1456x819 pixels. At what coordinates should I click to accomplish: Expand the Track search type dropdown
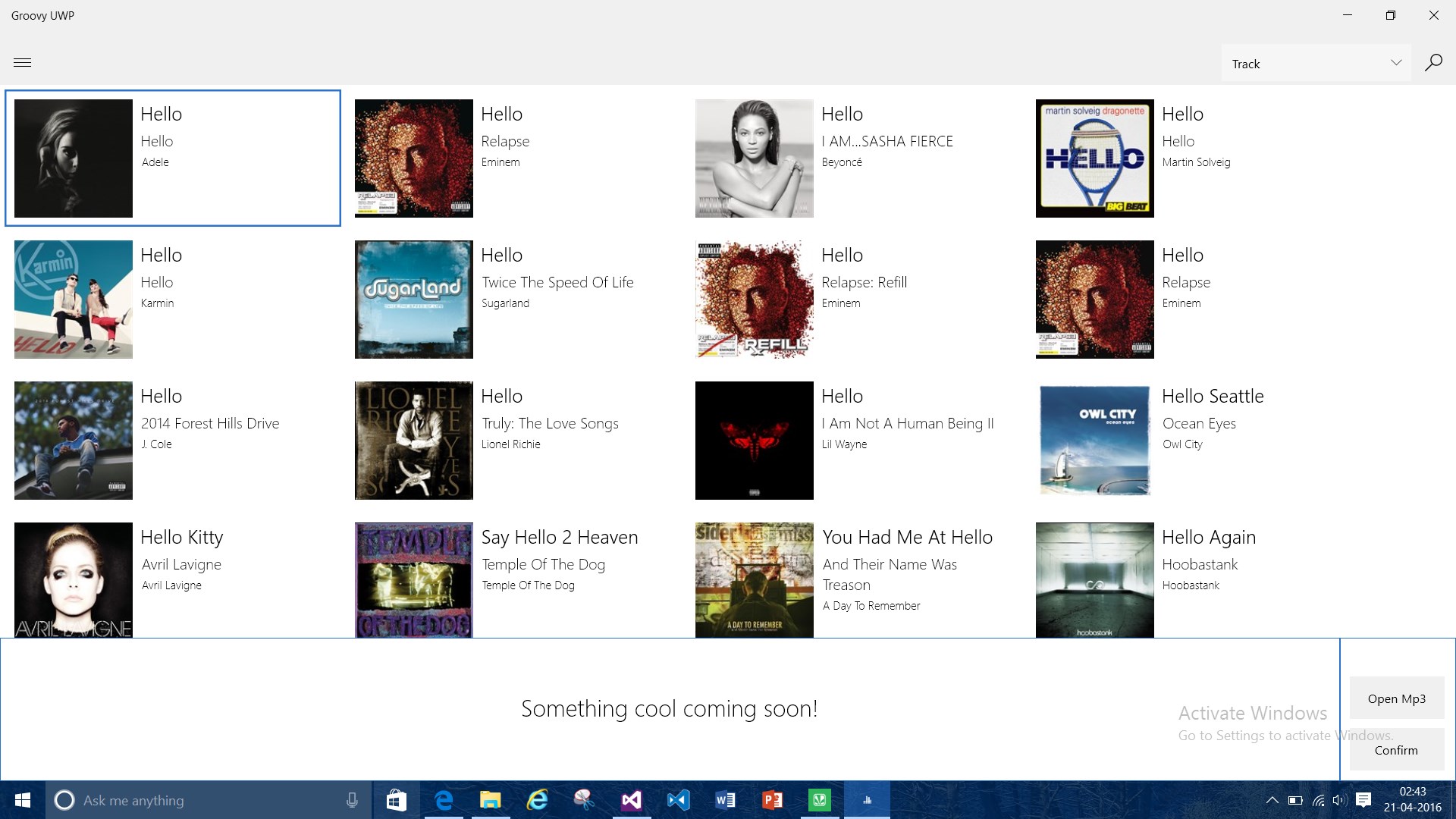click(1316, 64)
